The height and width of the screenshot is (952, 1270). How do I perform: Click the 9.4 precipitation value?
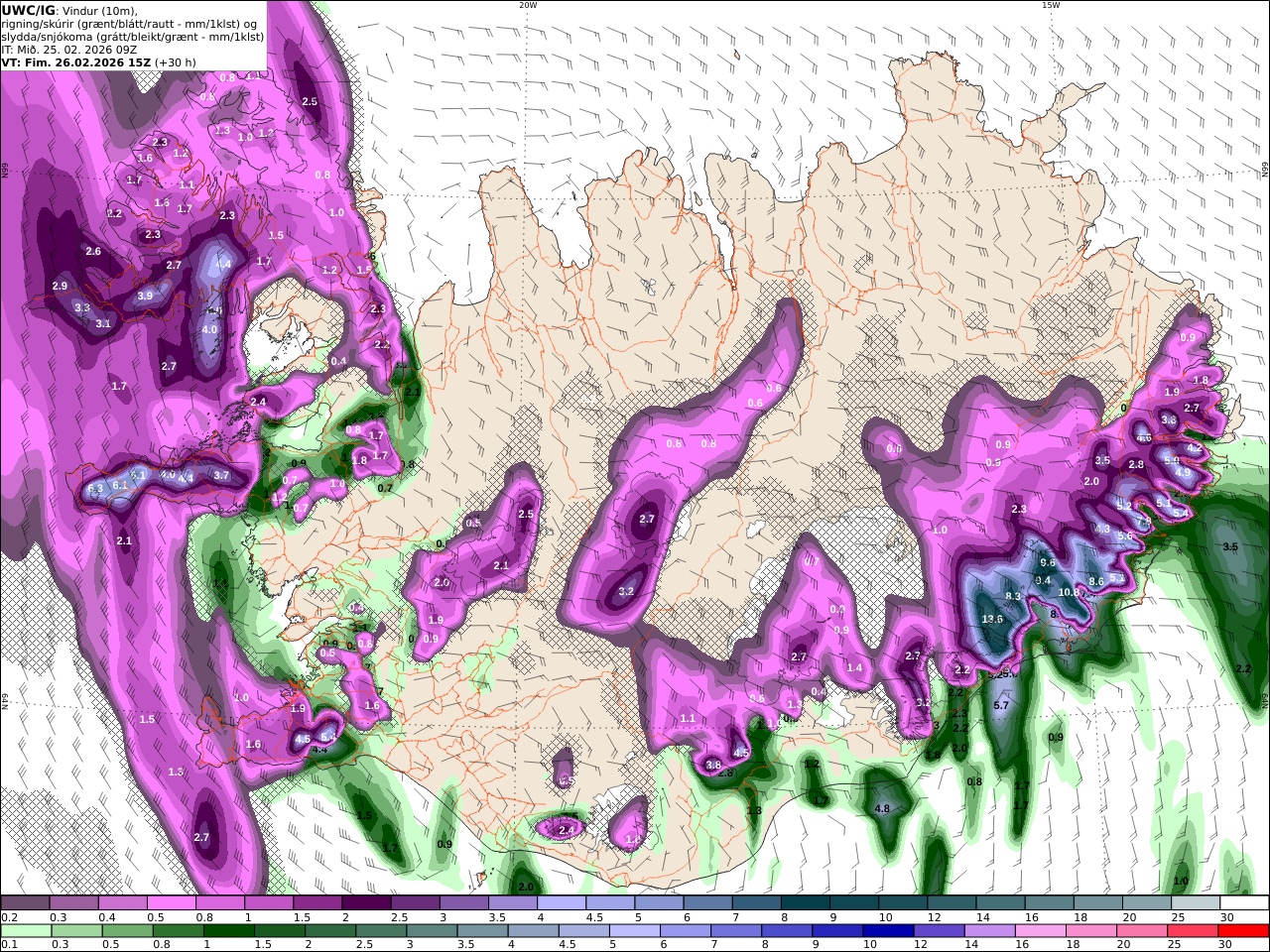pos(1043,580)
